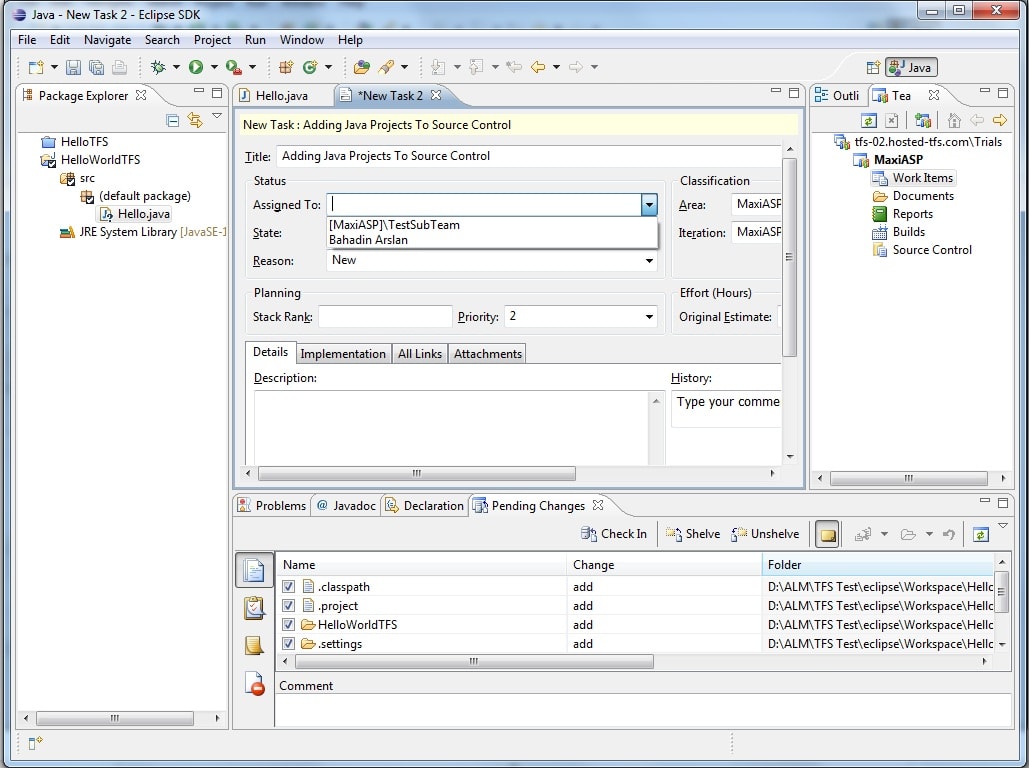Select Source Control in Team Explorer

pos(931,250)
